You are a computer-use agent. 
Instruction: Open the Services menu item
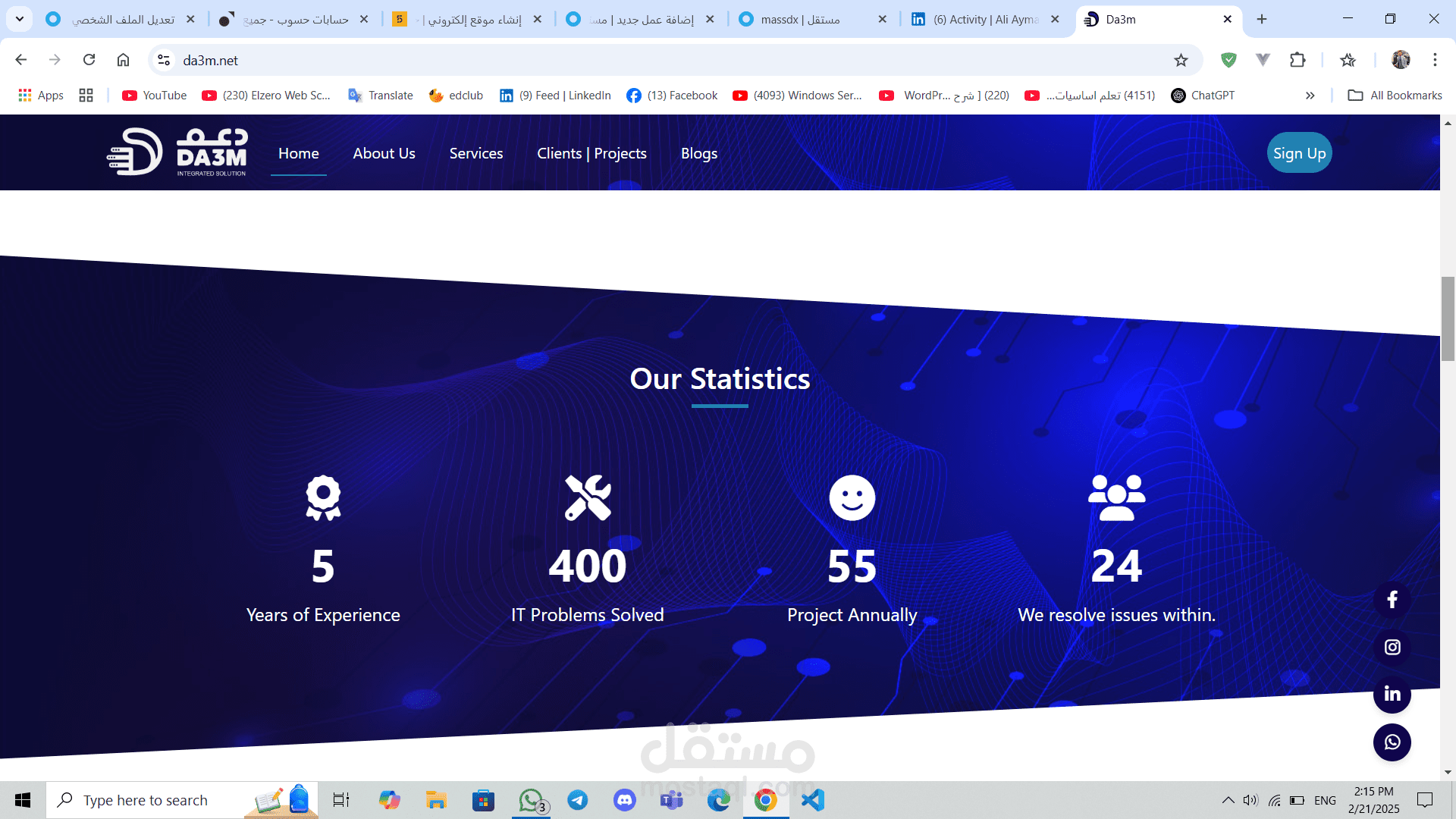475,153
